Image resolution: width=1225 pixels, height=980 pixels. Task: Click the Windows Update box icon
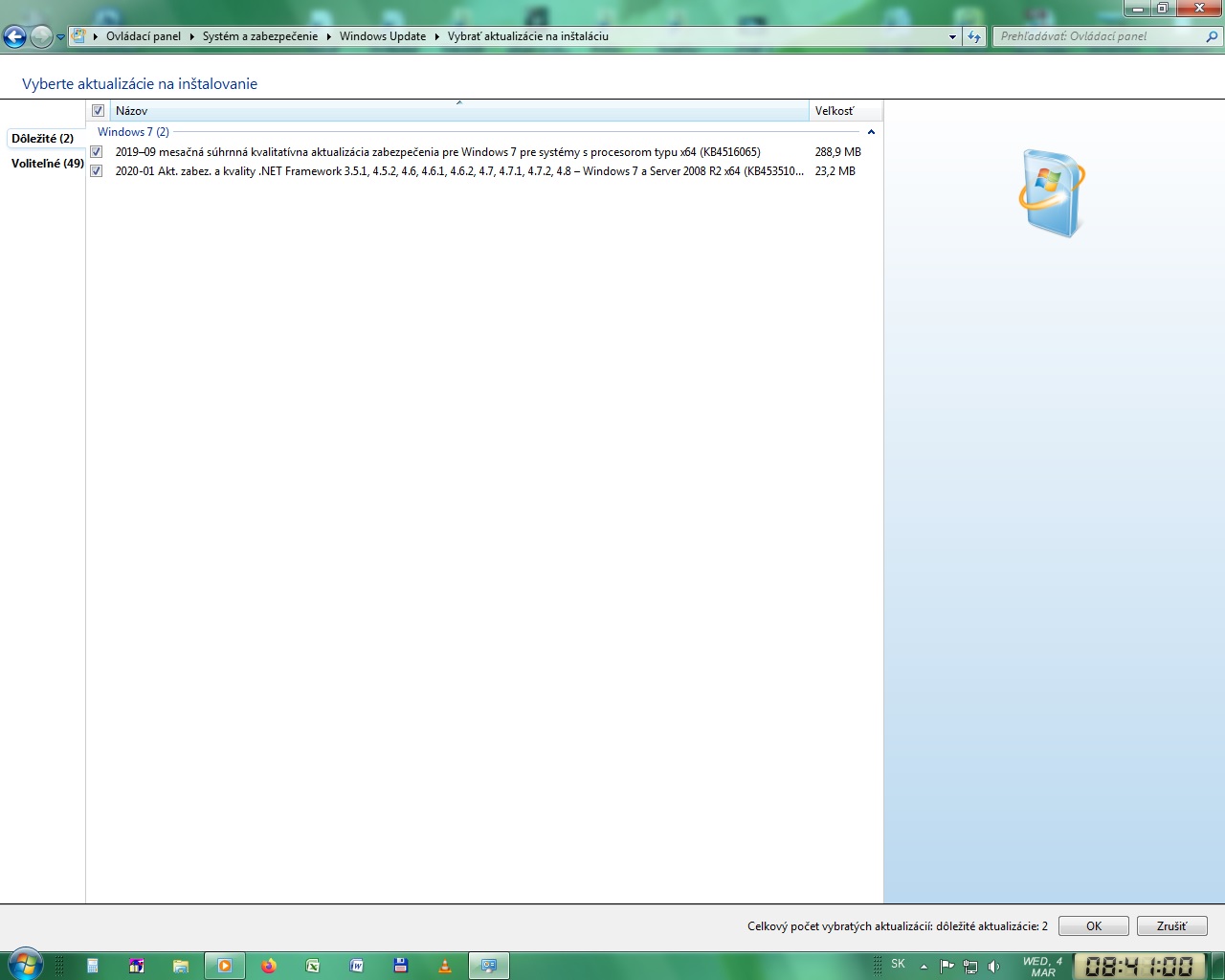1052,192
